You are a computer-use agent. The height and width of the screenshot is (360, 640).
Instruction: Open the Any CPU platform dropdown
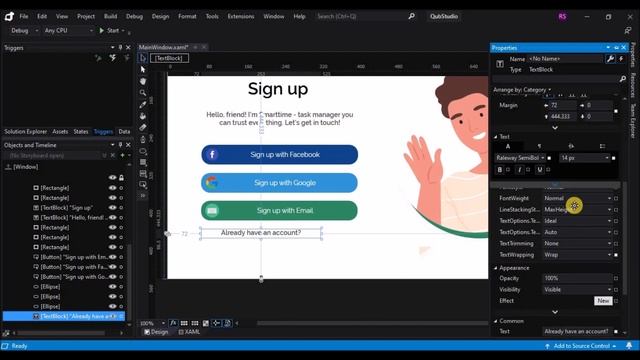(x=68, y=31)
